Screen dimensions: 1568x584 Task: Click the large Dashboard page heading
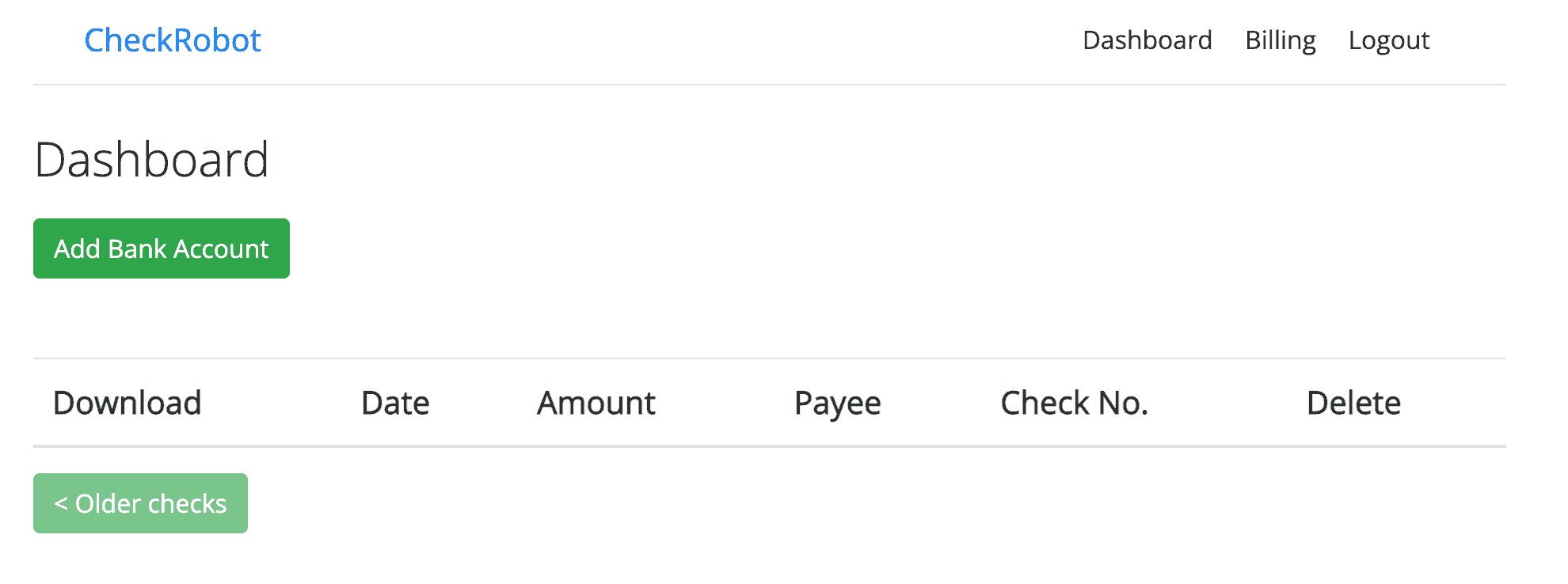click(x=152, y=160)
